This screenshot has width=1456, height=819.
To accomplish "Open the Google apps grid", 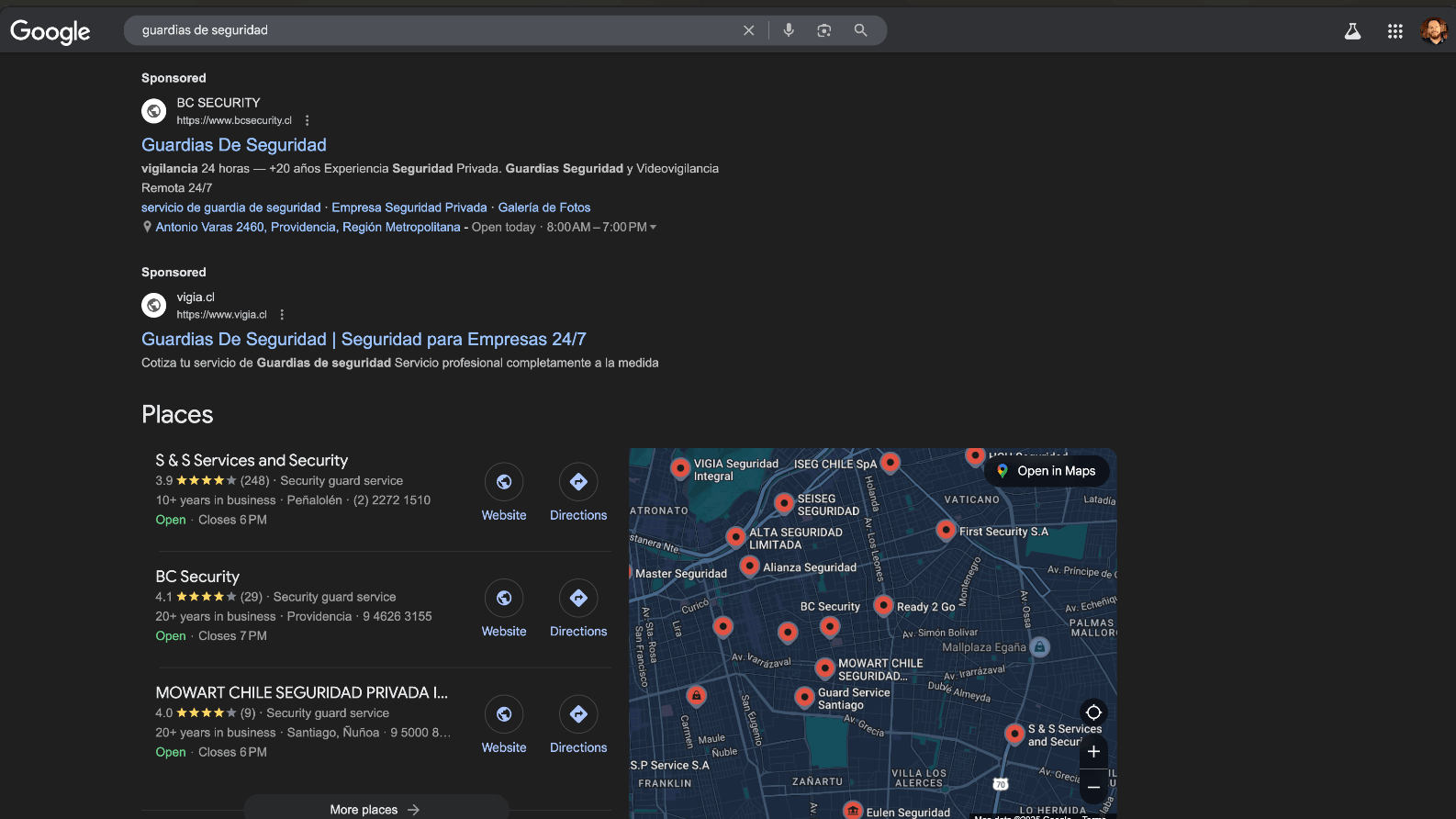I will coord(1395,31).
